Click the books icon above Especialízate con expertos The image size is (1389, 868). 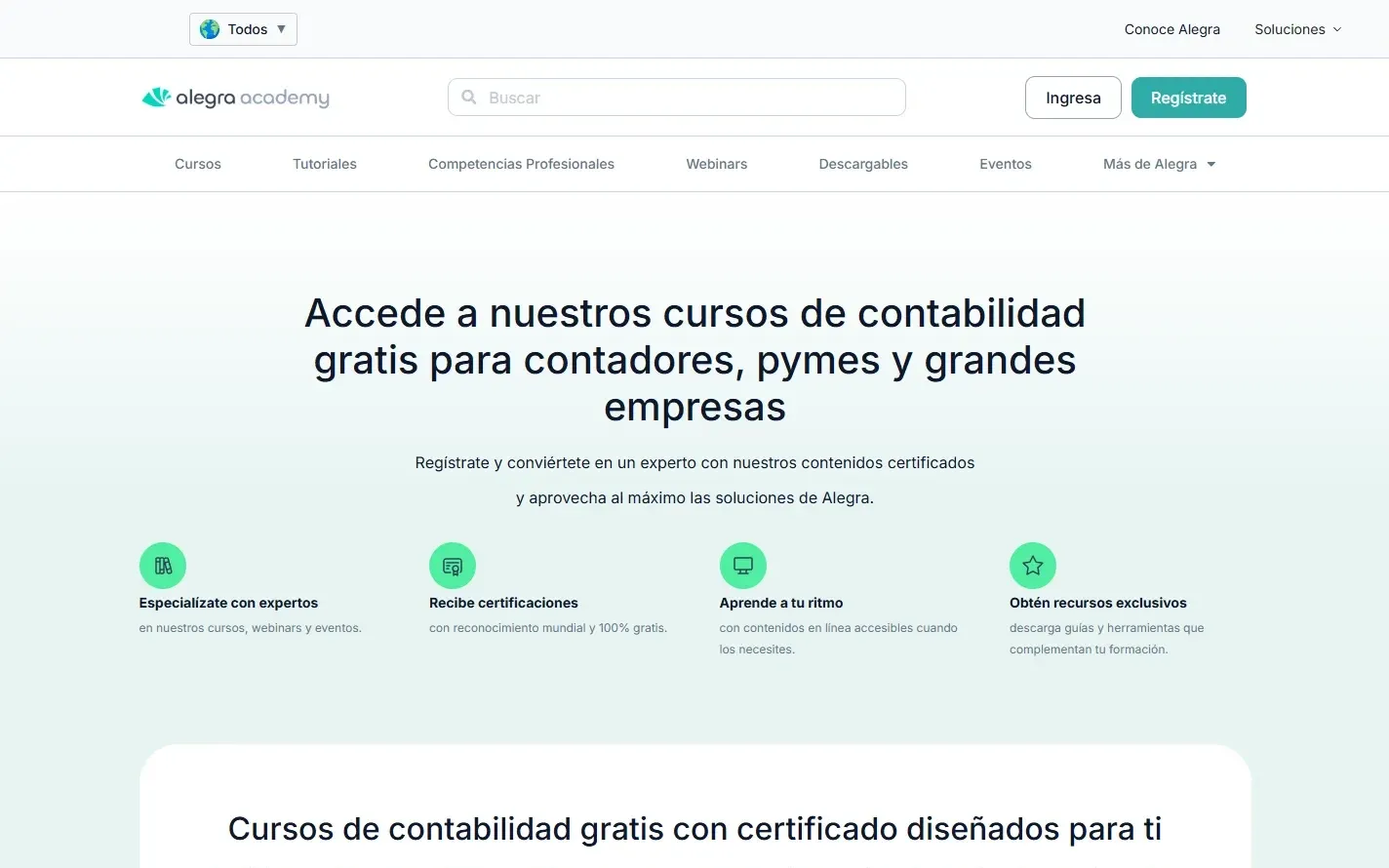coord(163,566)
